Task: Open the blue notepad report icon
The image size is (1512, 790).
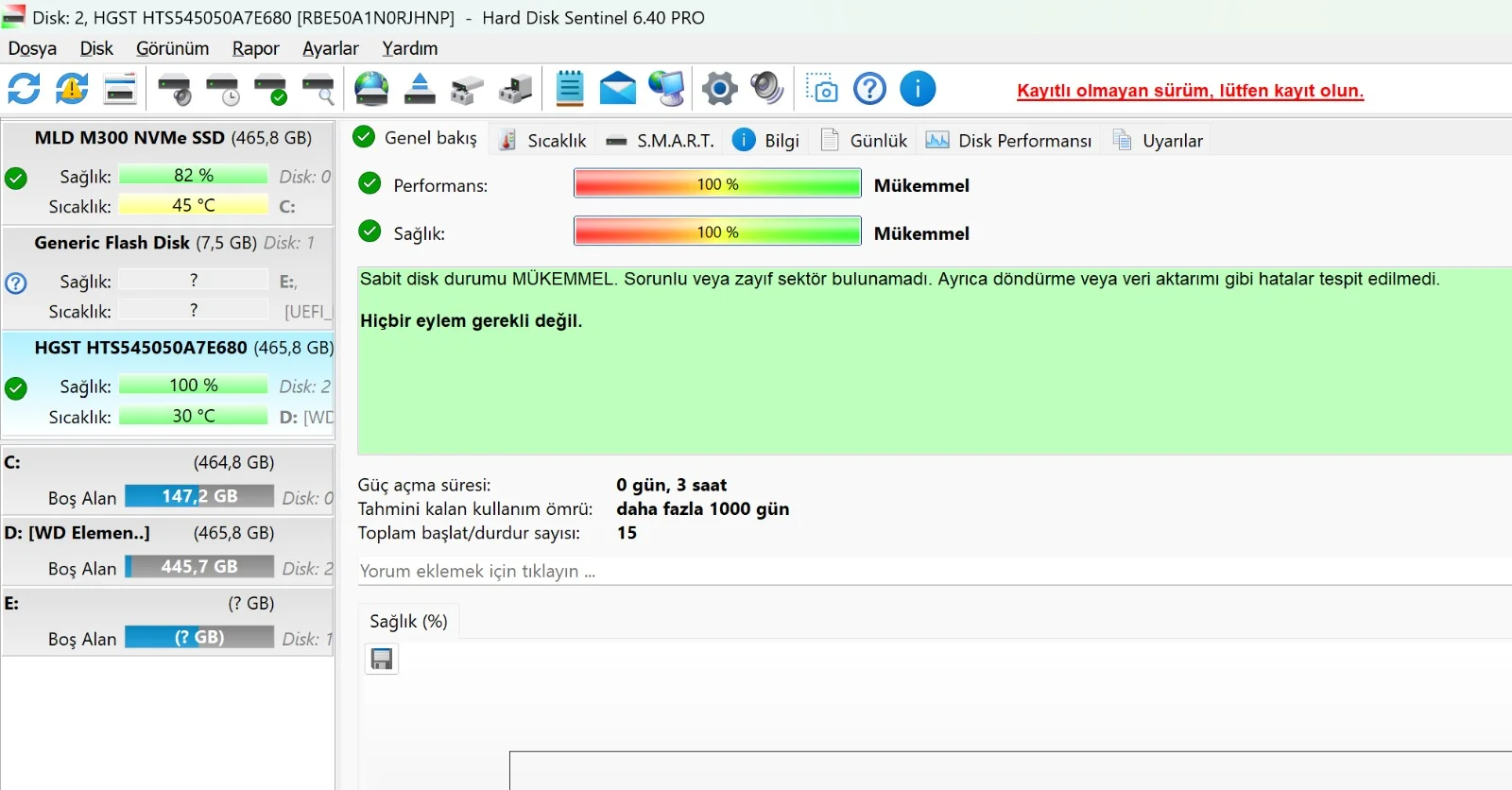Action: tap(570, 89)
